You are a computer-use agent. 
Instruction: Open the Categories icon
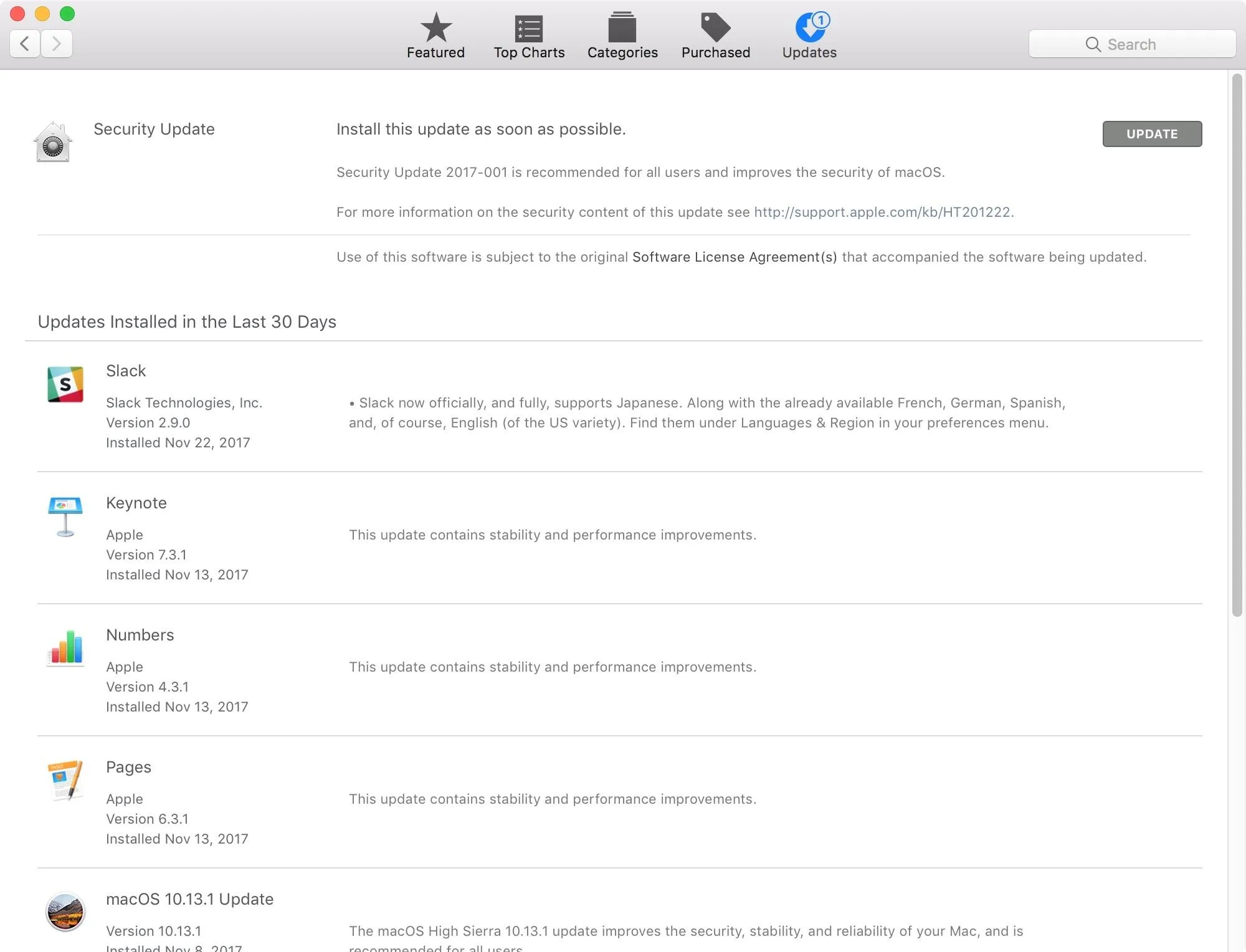(622, 27)
